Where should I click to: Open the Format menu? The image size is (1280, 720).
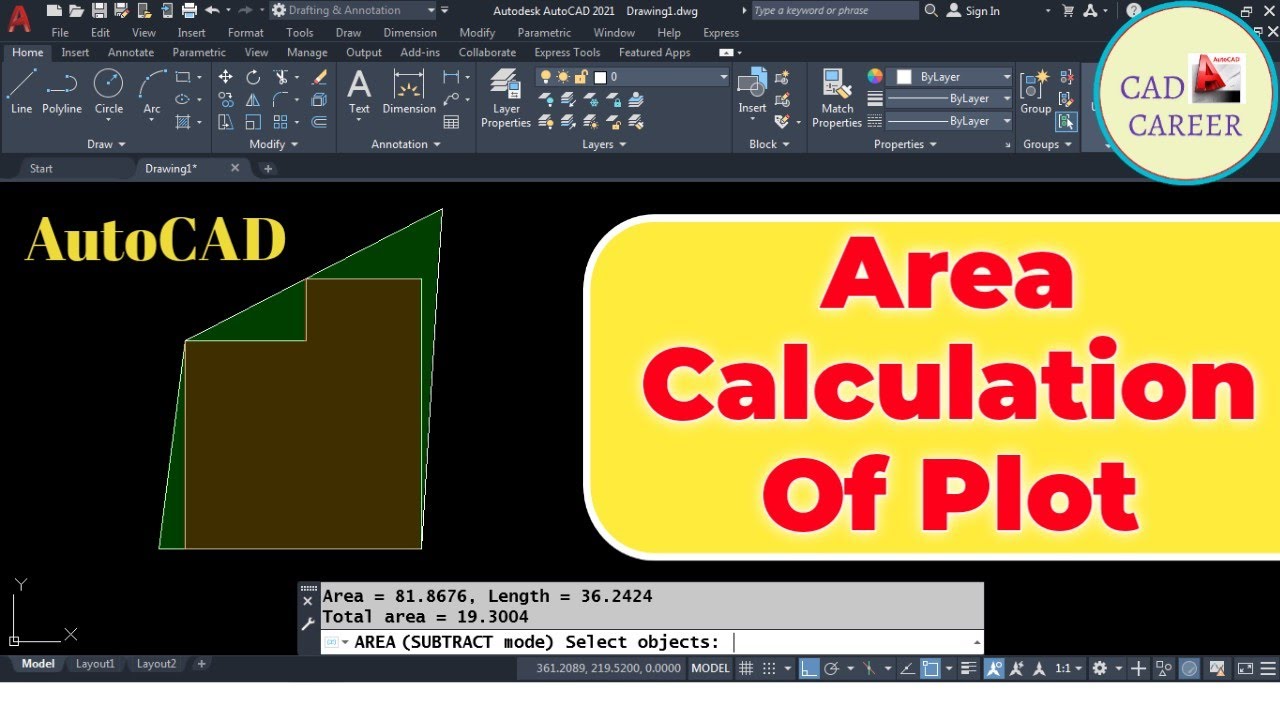pyautogui.click(x=245, y=33)
